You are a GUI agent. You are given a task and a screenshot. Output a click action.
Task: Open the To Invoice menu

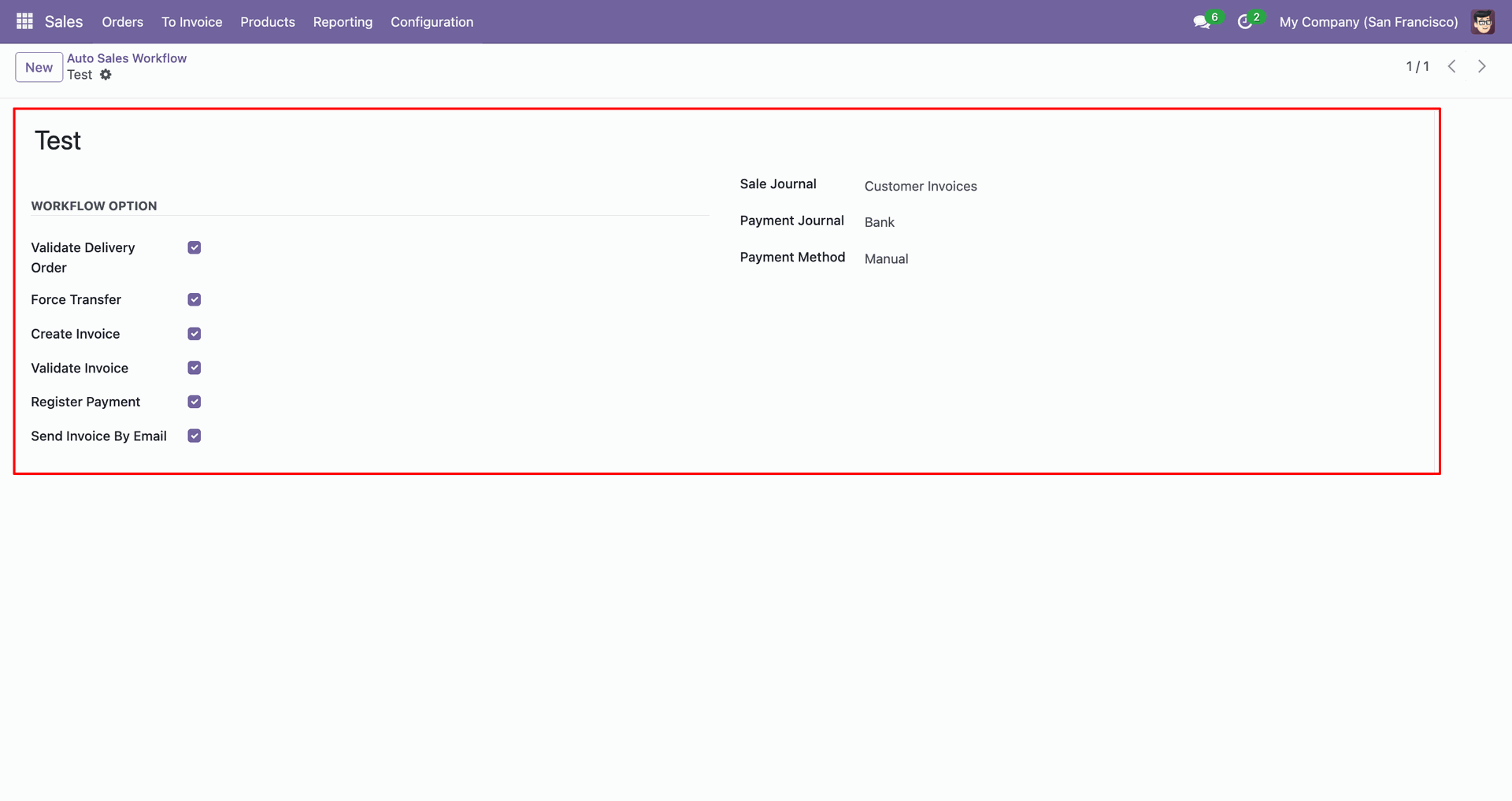tap(192, 22)
